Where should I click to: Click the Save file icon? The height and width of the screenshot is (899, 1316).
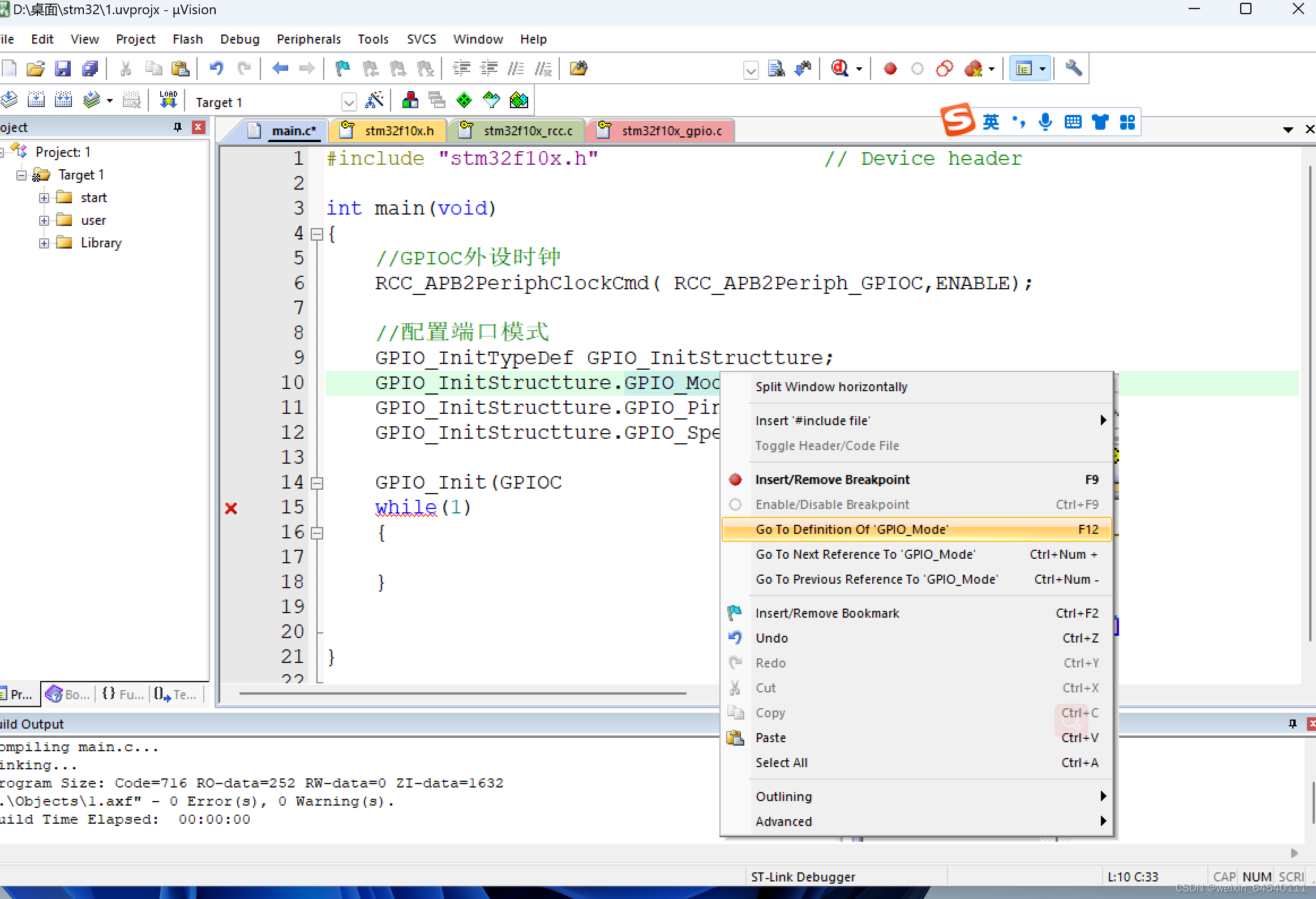click(x=62, y=69)
